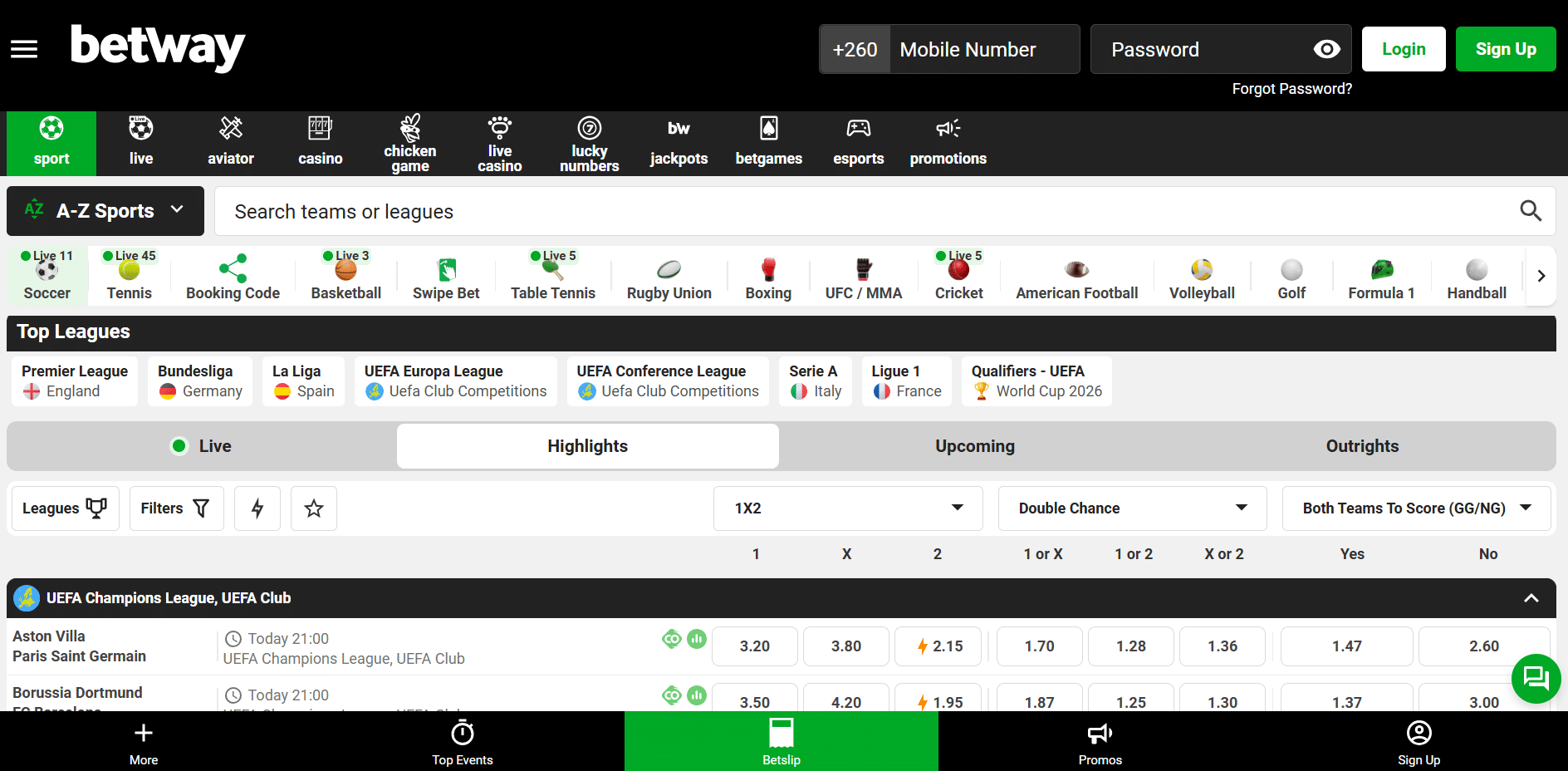This screenshot has width=1568, height=771.
Task: Select Table Tennis sport
Action: (553, 276)
